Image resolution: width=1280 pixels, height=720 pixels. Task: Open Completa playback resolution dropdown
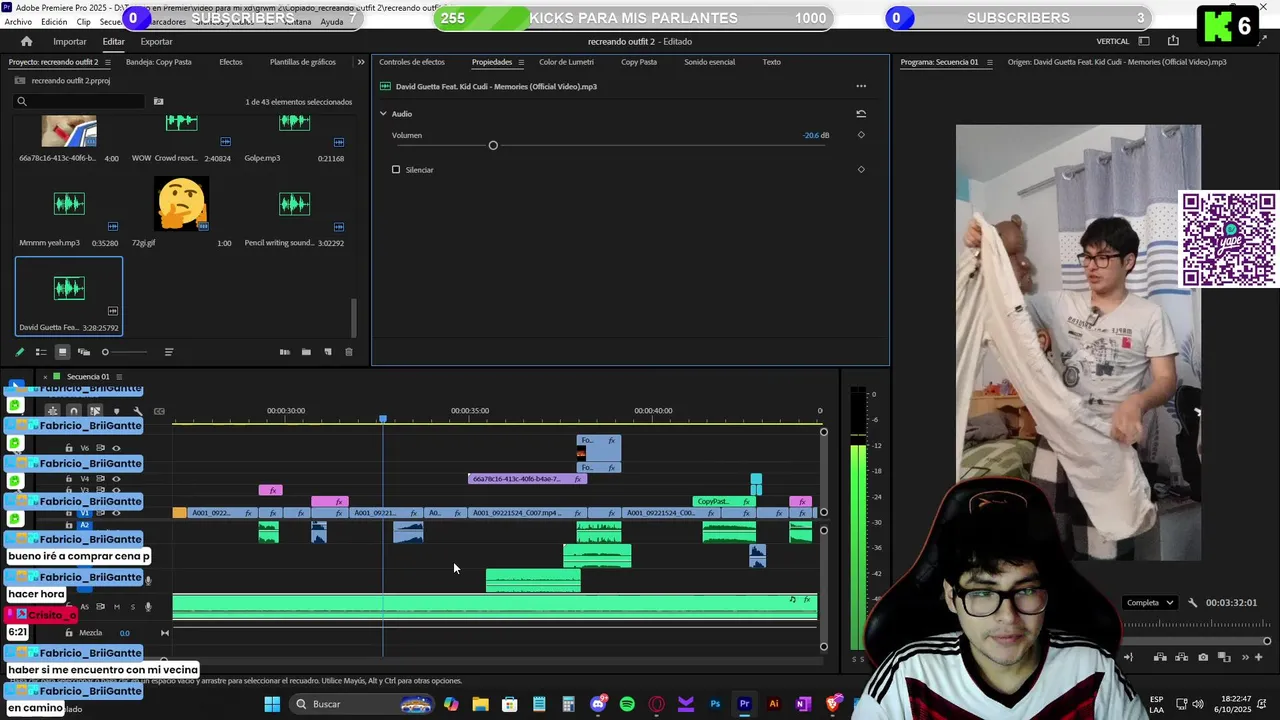click(x=1150, y=603)
